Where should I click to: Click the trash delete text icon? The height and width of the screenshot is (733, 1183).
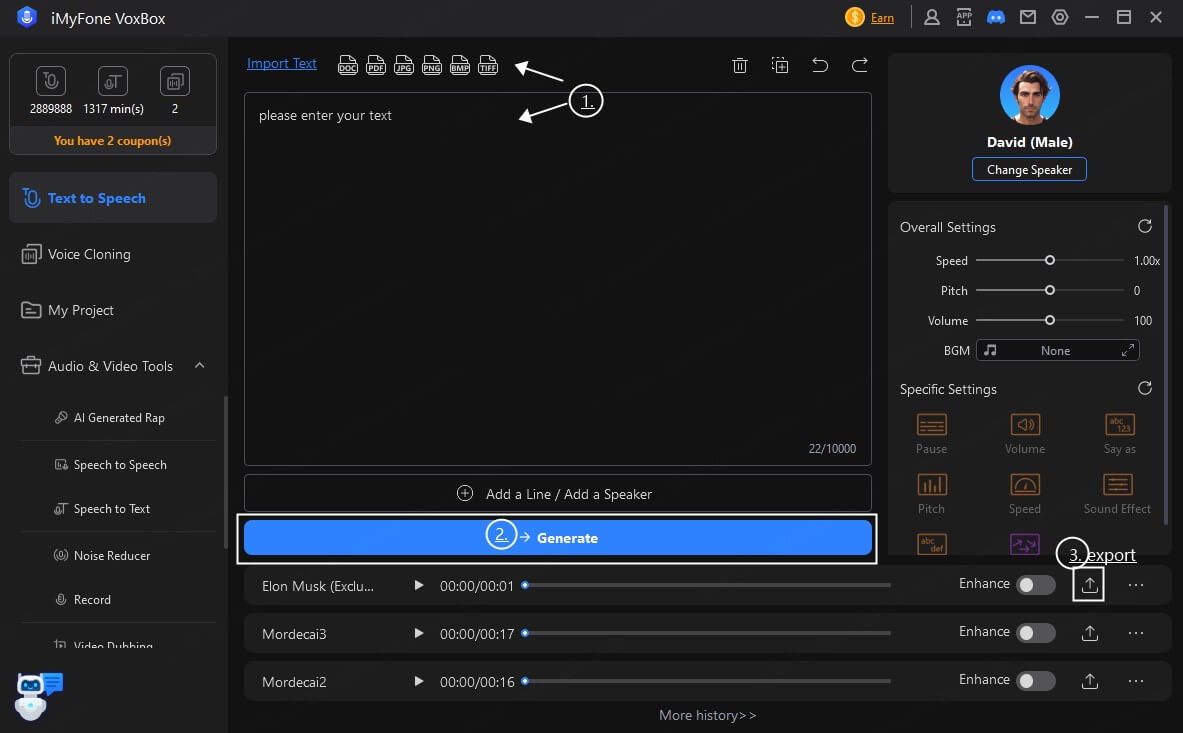[x=739, y=66]
